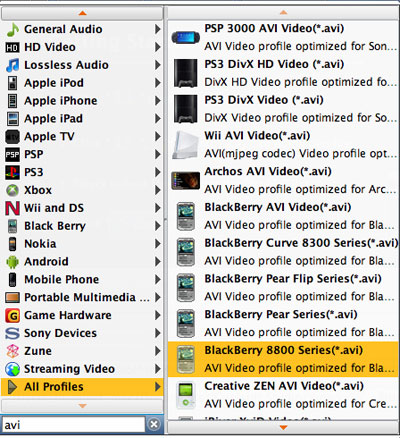Click the Mobile Phone icon

pos(12,280)
